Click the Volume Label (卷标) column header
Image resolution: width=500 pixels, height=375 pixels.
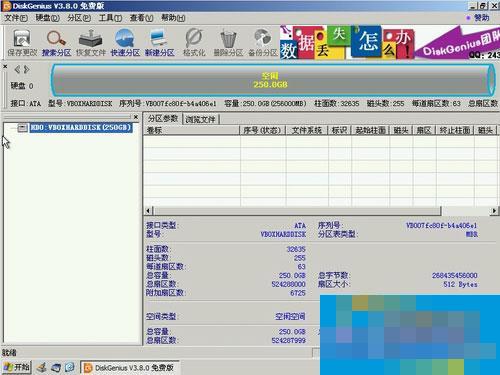pos(192,130)
